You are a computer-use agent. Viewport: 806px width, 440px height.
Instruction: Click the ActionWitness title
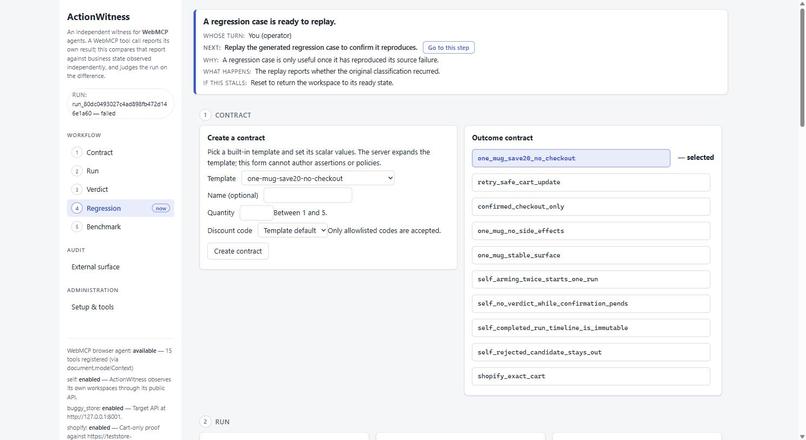(98, 17)
